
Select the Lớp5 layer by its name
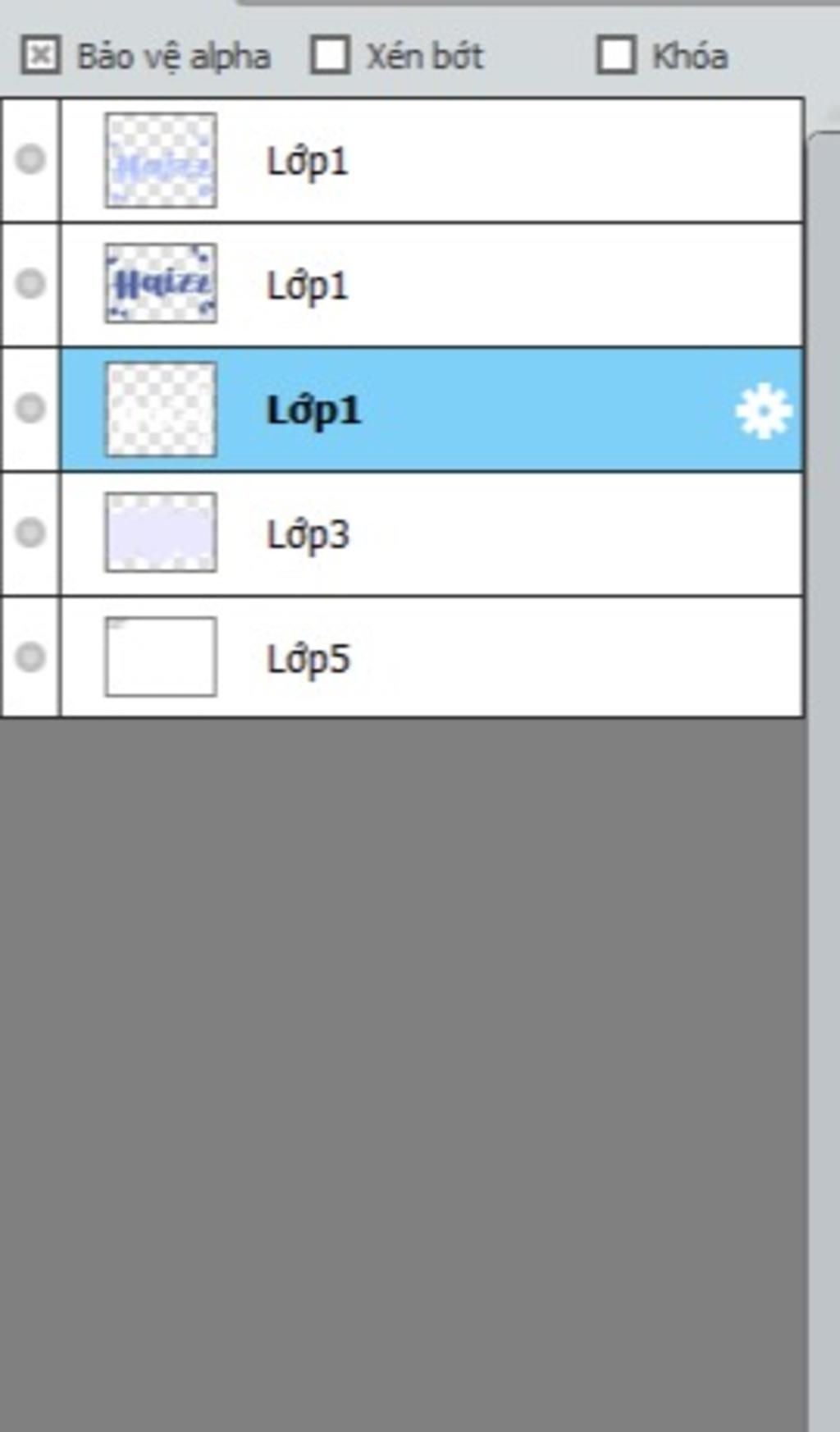point(308,659)
